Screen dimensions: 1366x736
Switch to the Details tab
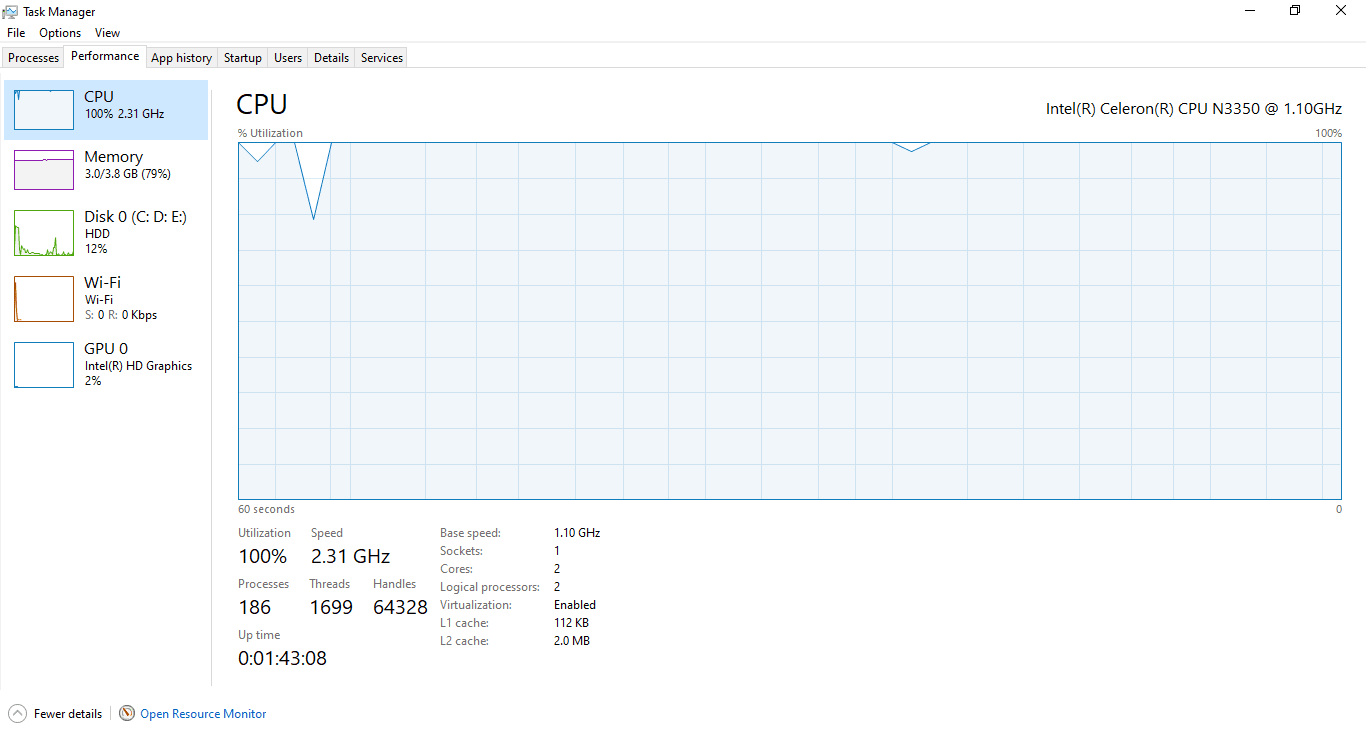(331, 58)
